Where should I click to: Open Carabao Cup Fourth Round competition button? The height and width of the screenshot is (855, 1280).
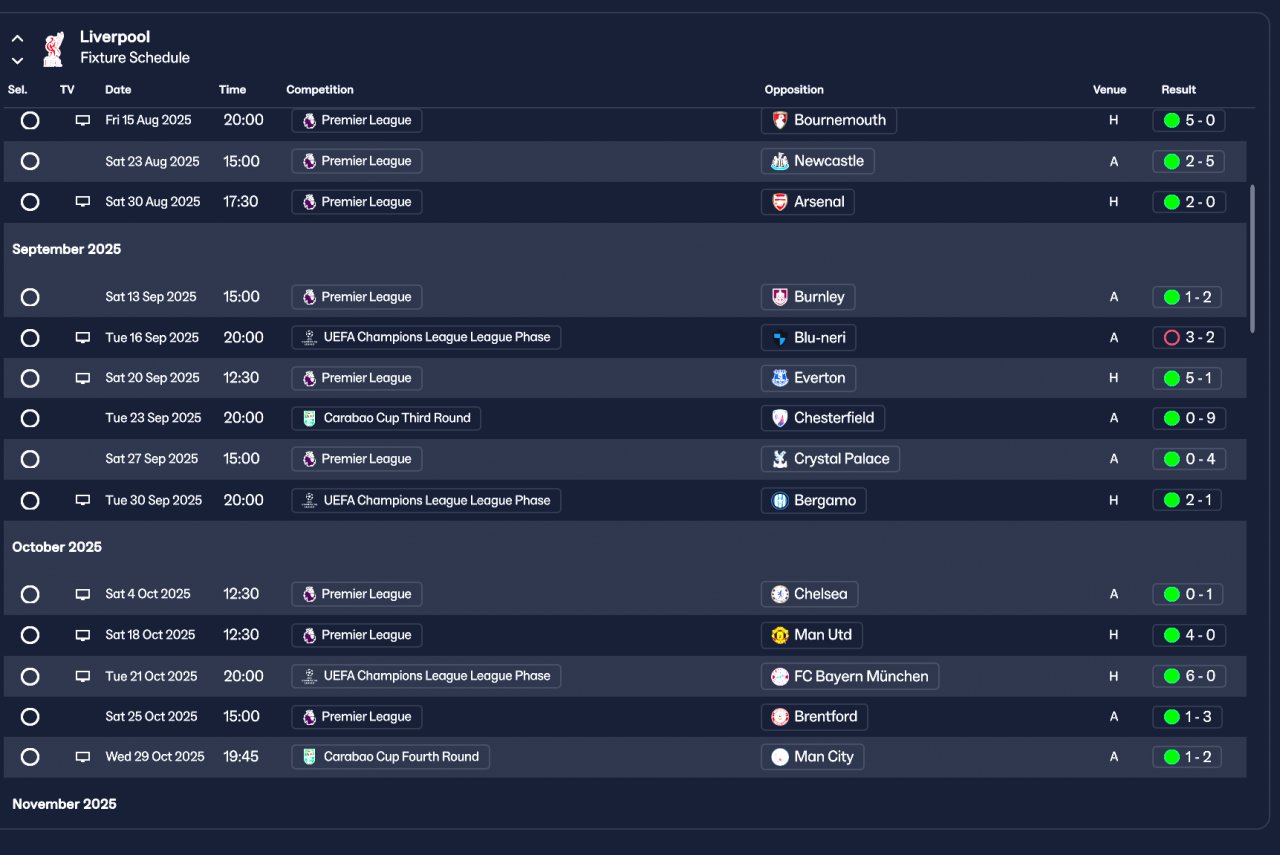click(390, 757)
